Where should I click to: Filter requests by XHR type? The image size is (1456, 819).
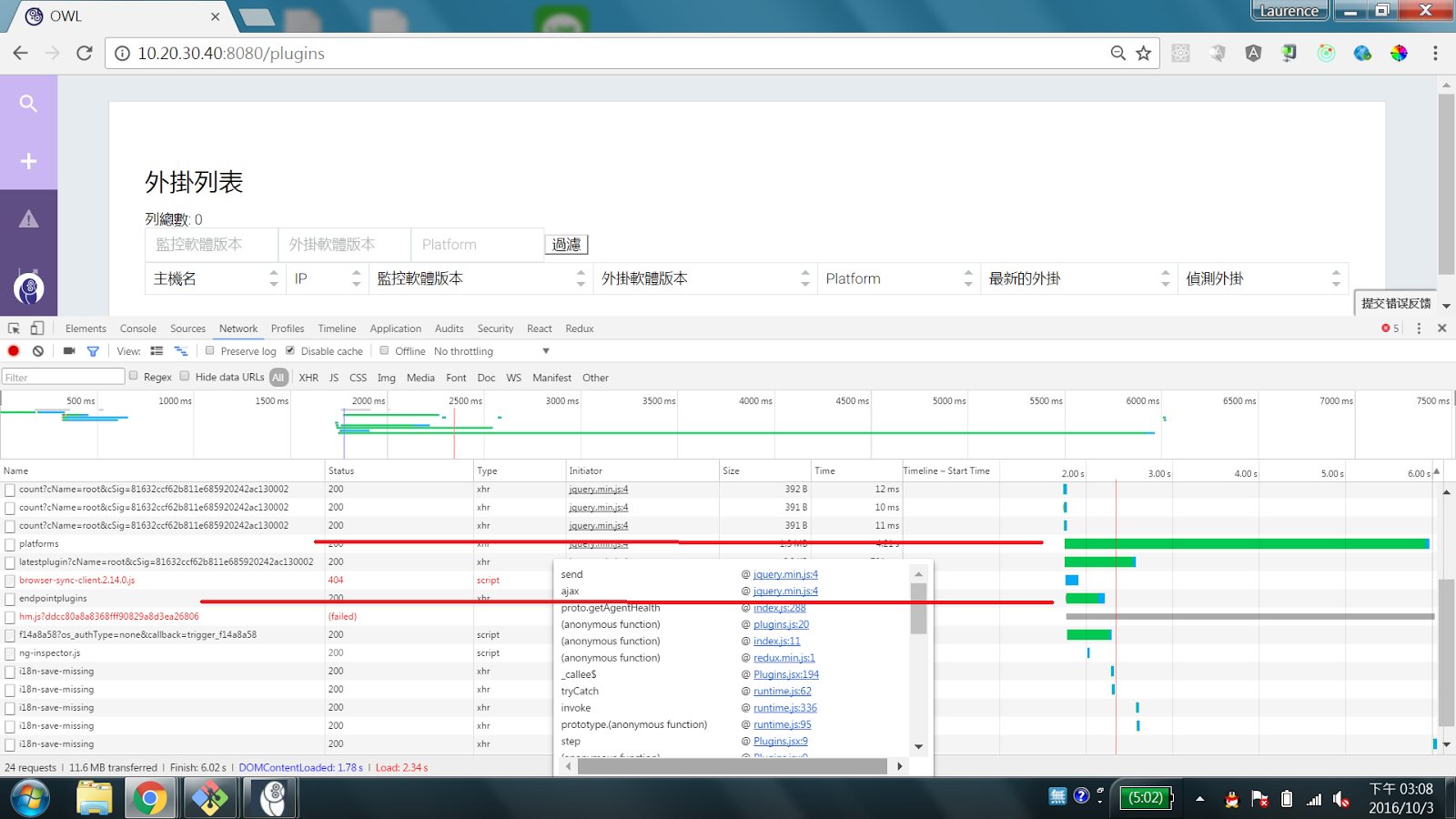click(x=308, y=378)
